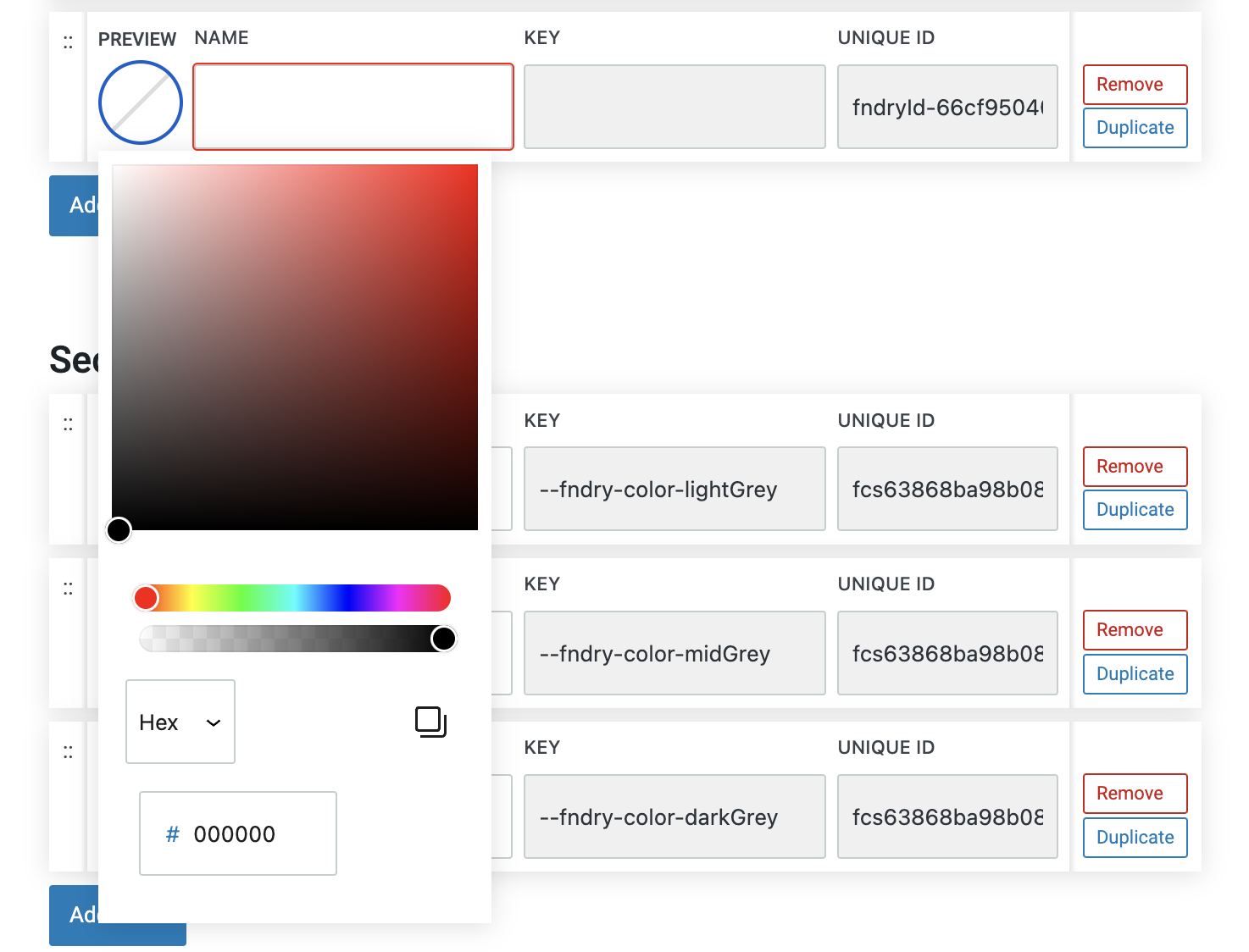Viewport: 1249px width, 952px height.
Task: Open the Hex color format dropdown
Action: click(x=180, y=722)
